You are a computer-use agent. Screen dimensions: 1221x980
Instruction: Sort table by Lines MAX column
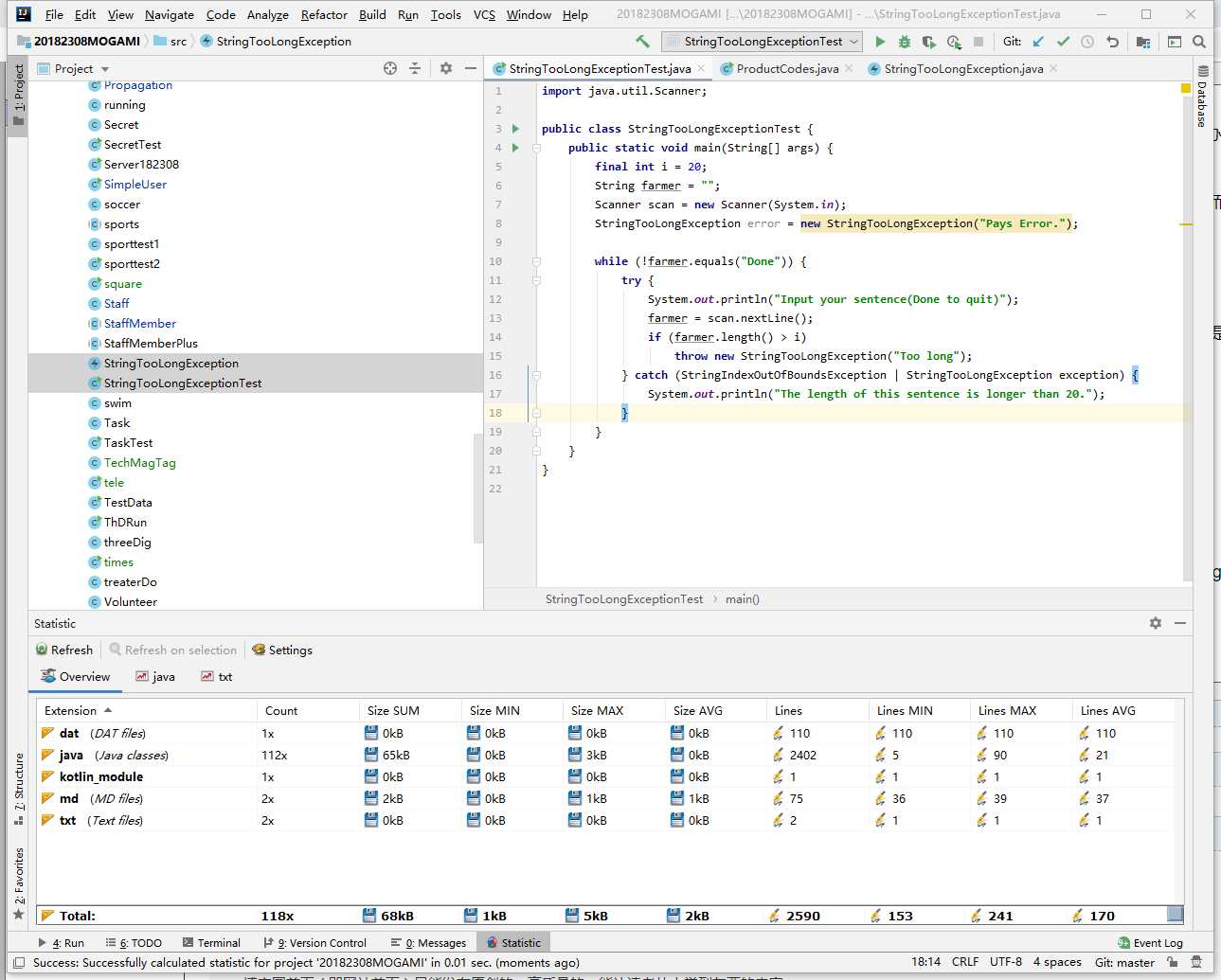(x=1021, y=710)
